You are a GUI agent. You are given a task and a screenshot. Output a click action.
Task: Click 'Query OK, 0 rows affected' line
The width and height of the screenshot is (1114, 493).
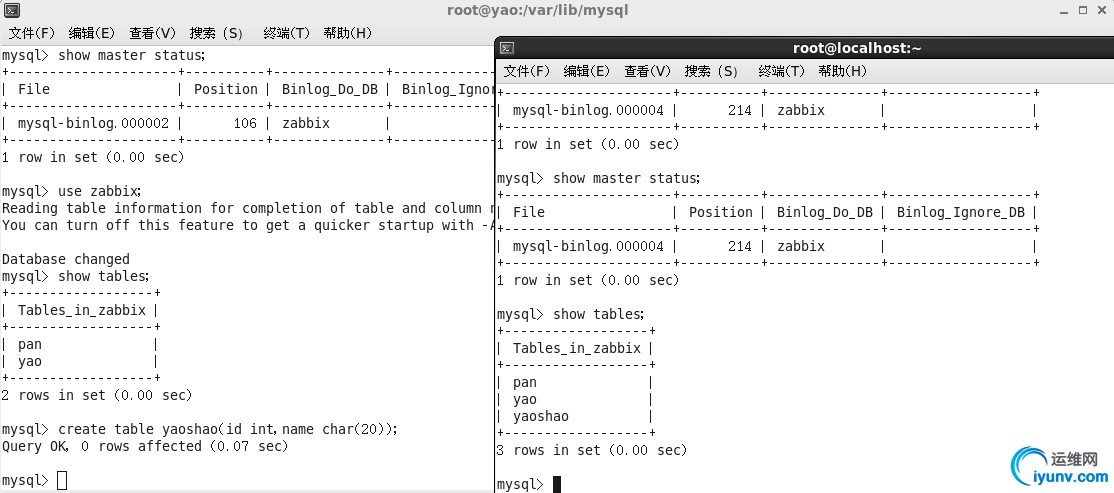(145, 446)
